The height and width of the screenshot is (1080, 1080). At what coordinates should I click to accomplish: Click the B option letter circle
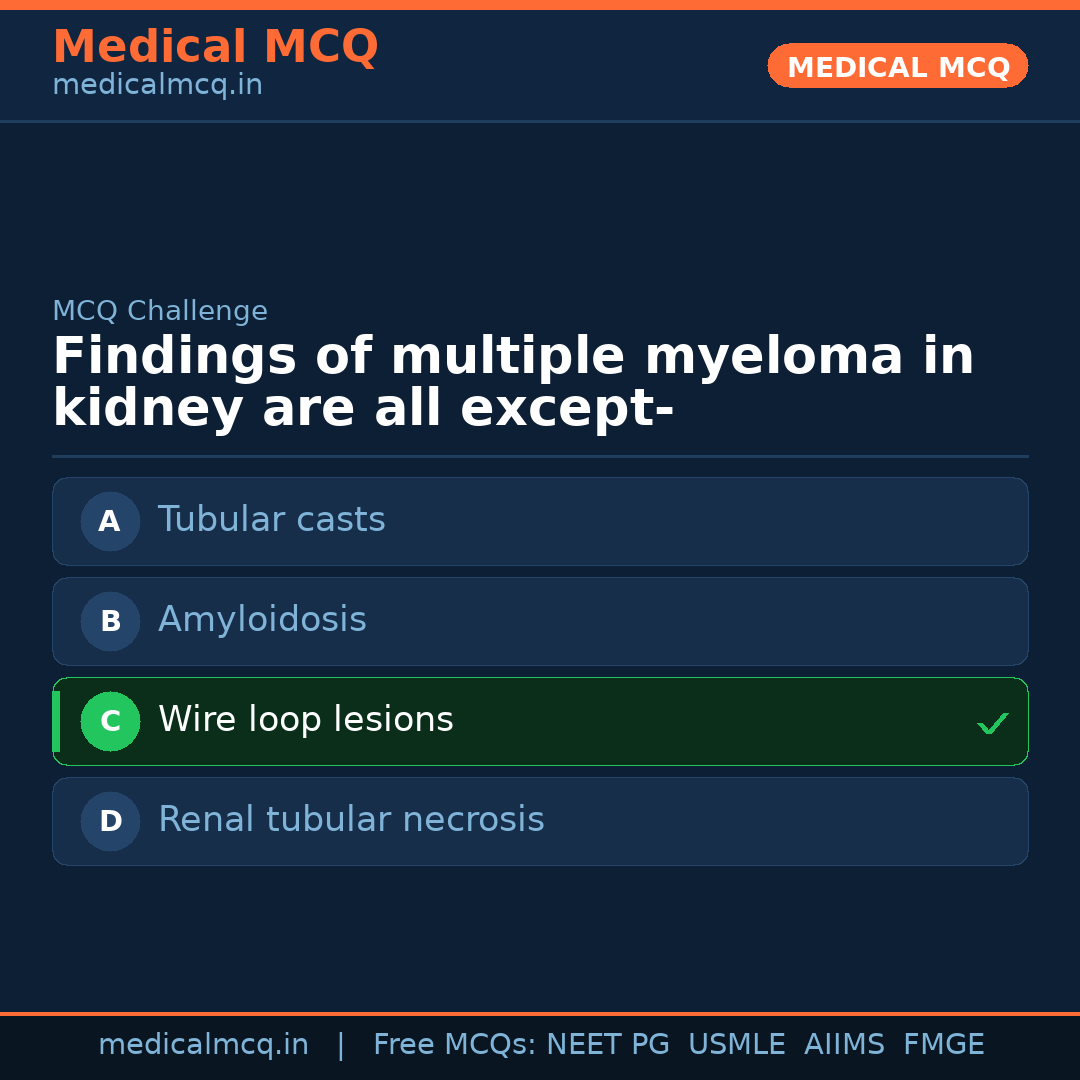click(110, 621)
